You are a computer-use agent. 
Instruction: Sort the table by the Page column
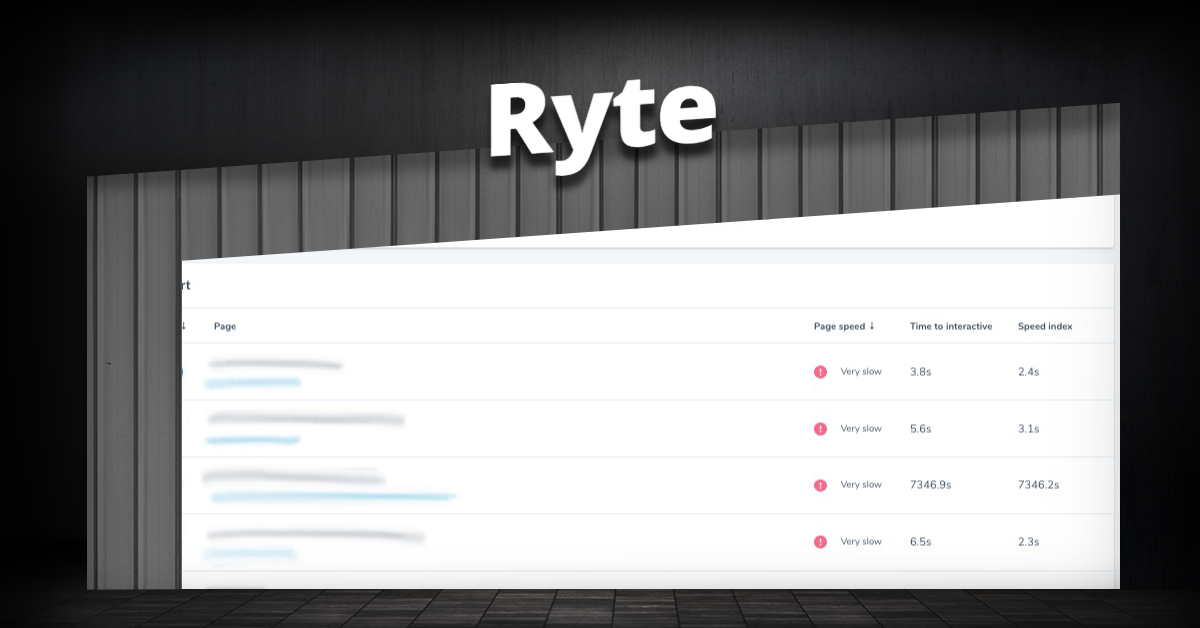tap(225, 325)
